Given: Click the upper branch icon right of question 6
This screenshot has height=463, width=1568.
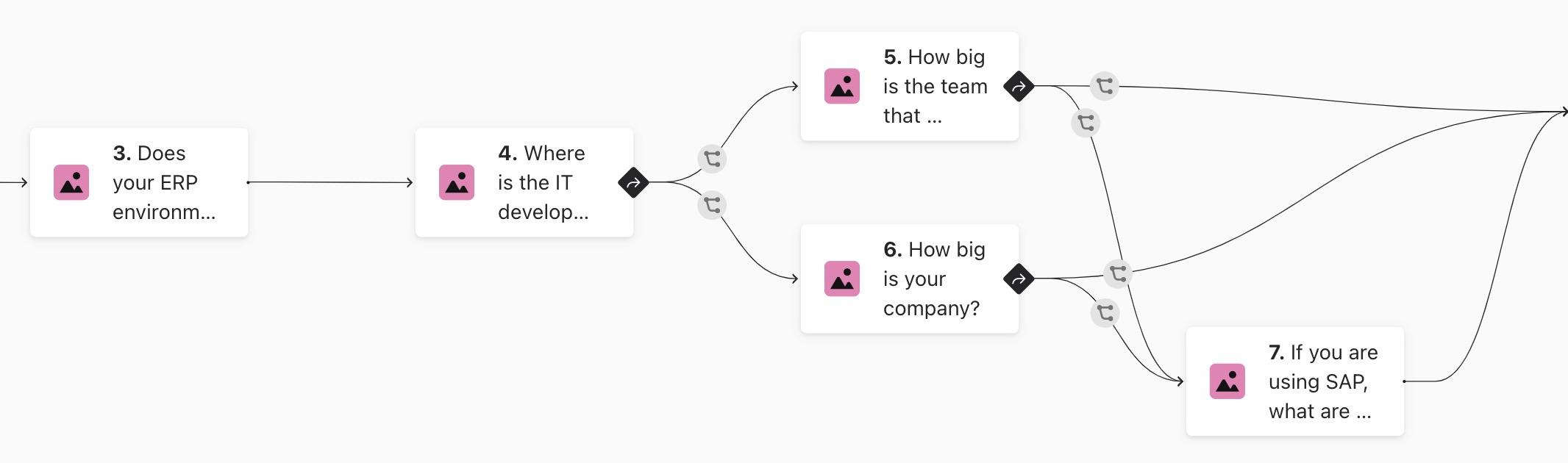Looking at the screenshot, I should (1119, 273).
